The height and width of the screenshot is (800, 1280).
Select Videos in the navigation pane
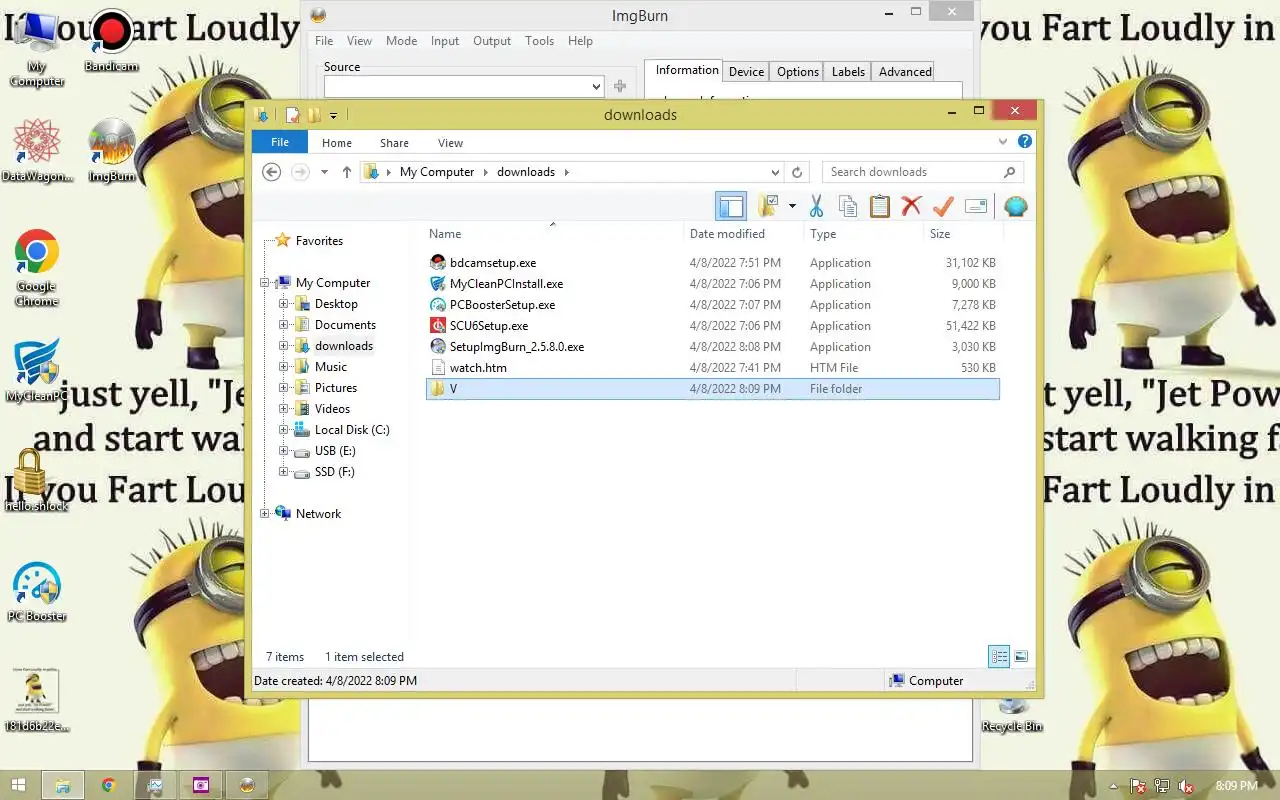pos(333,409)
